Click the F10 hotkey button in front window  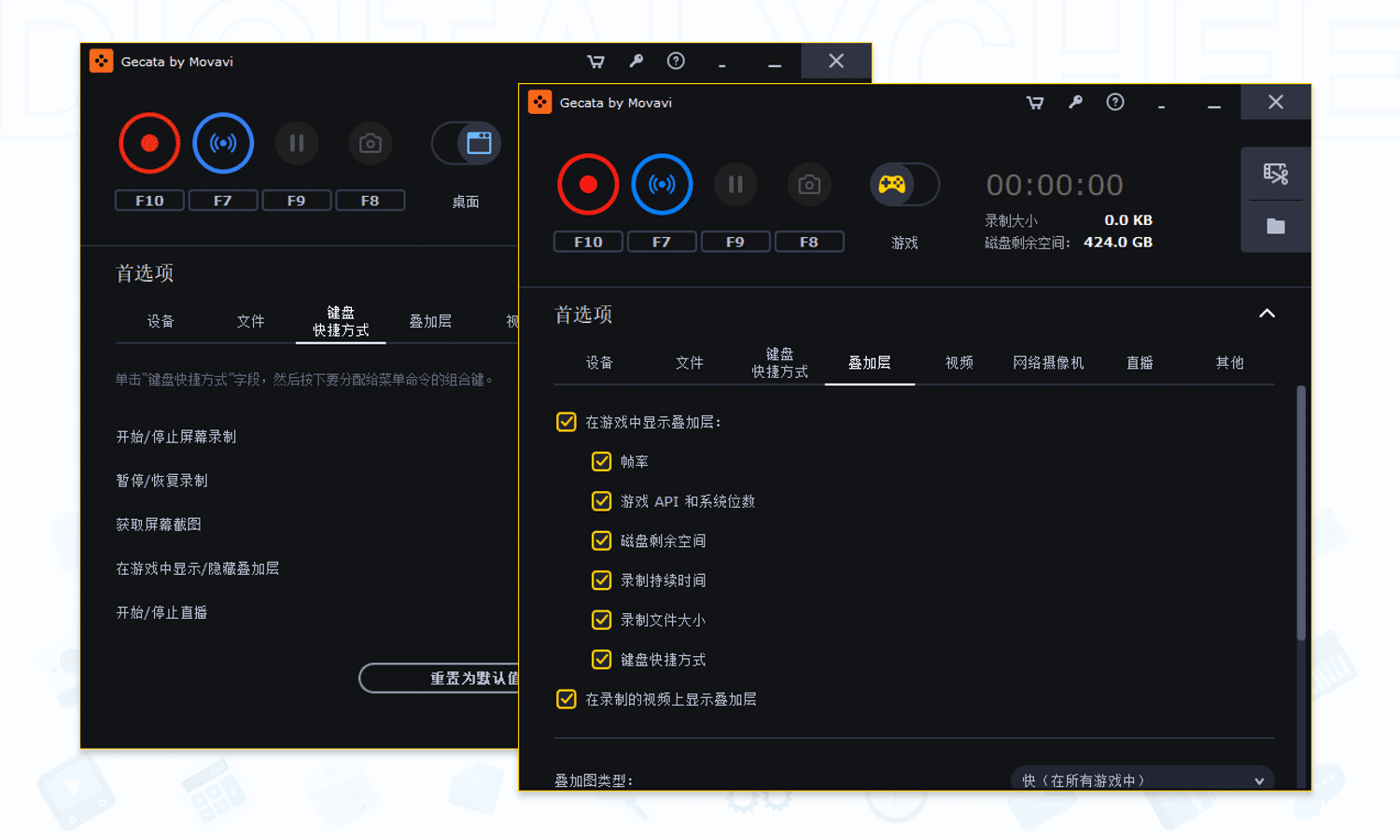click(x=588, y=243)
